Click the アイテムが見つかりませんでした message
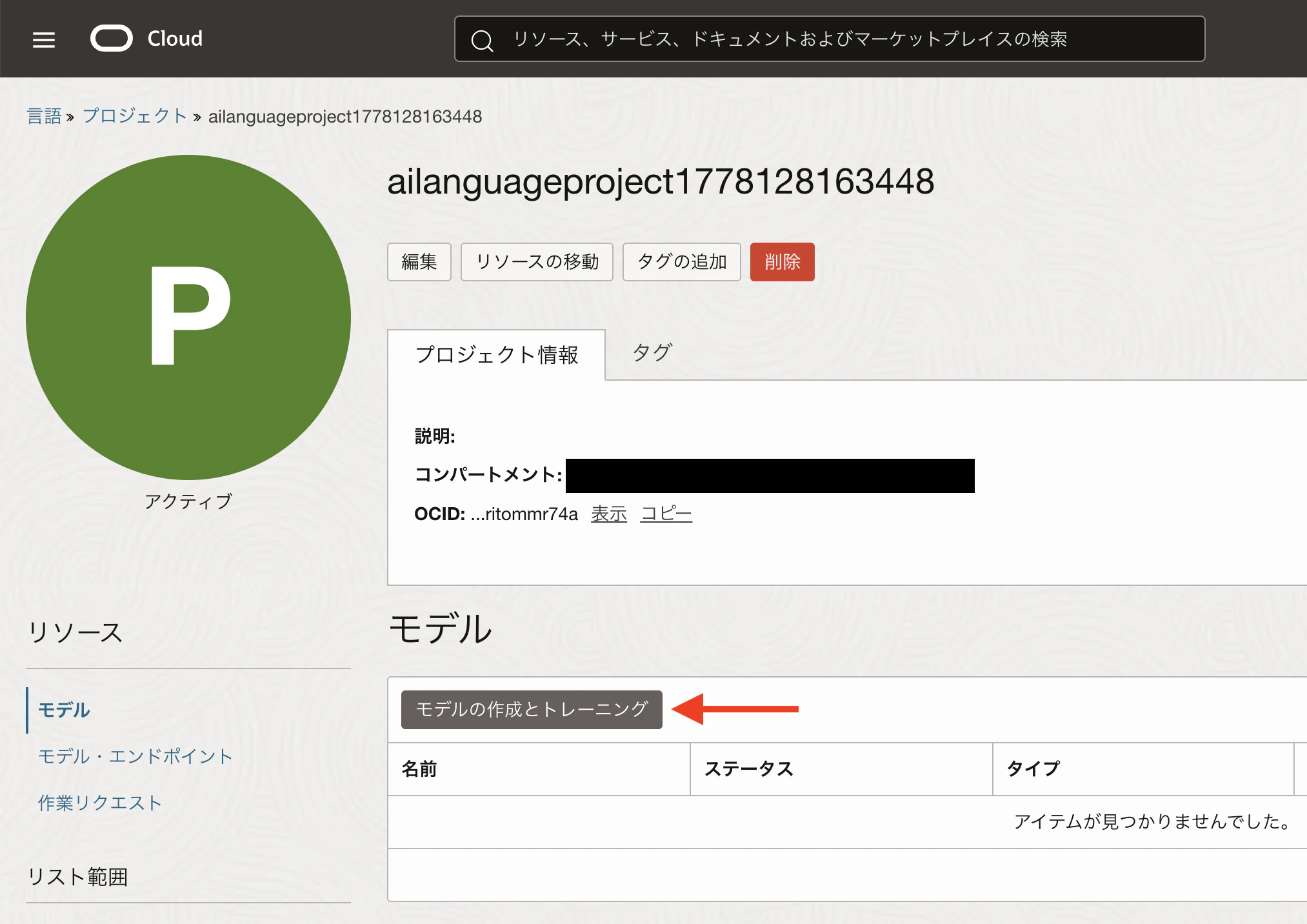This screenshot has height=924, width=1307. (1152, 821)
